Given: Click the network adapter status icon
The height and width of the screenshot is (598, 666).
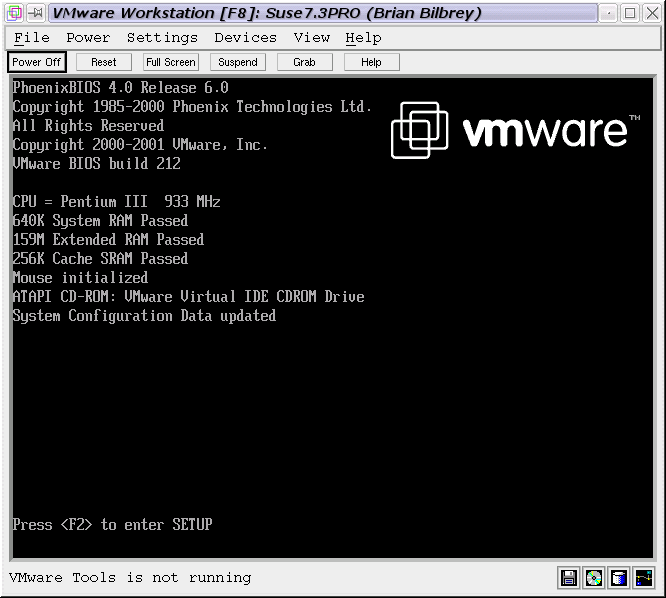Looking at the screenshot, I should (x=643, y=578).
